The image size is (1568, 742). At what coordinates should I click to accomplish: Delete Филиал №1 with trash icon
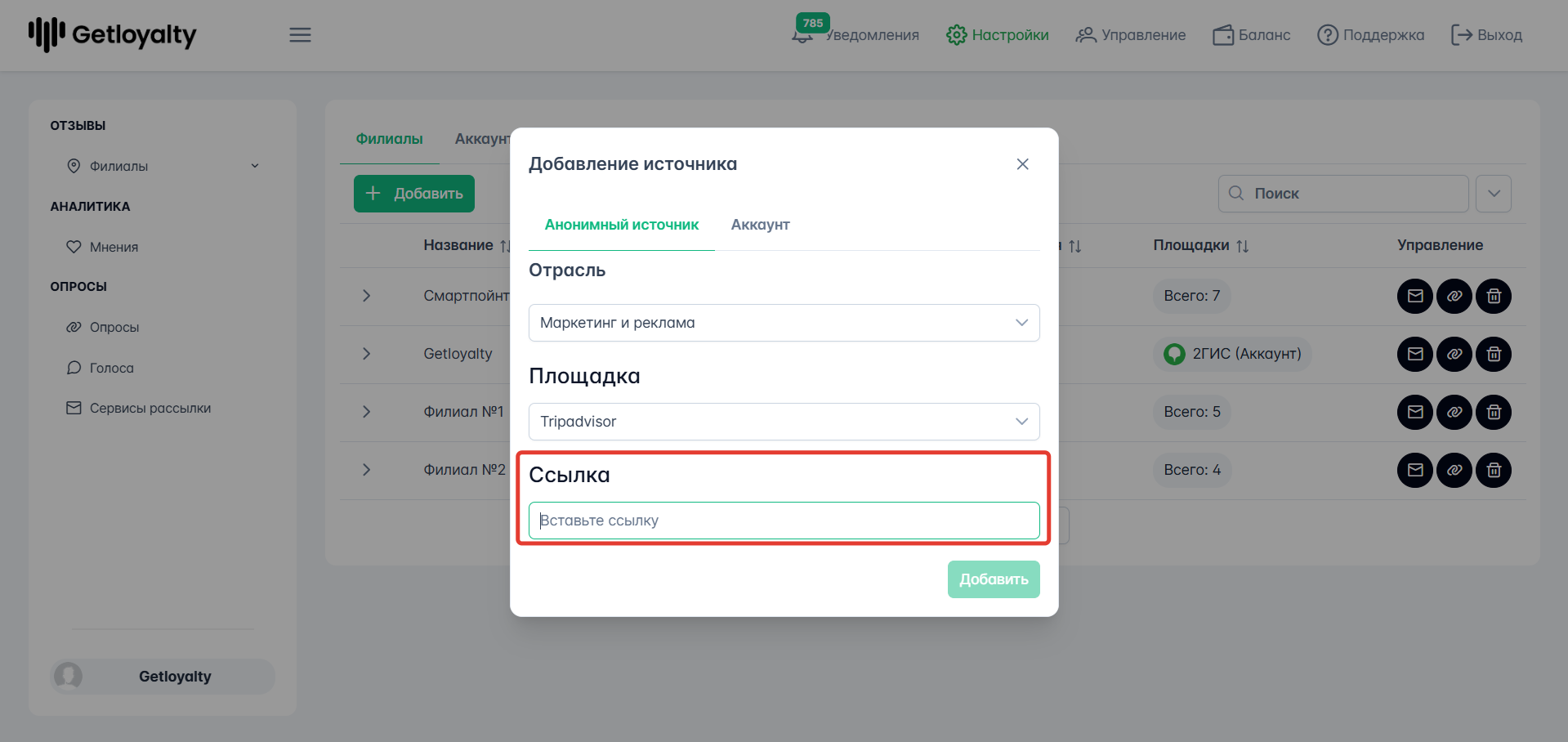point(1493,412)
